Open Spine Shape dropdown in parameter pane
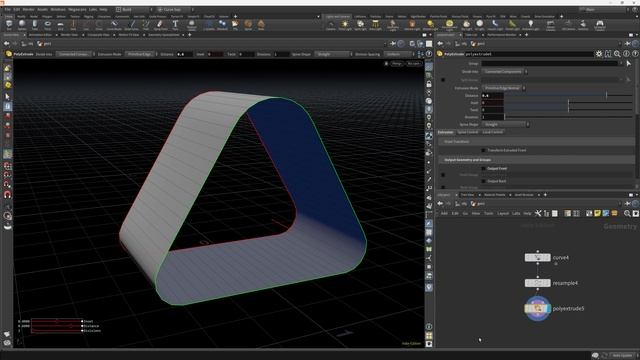 coord(506,124)
